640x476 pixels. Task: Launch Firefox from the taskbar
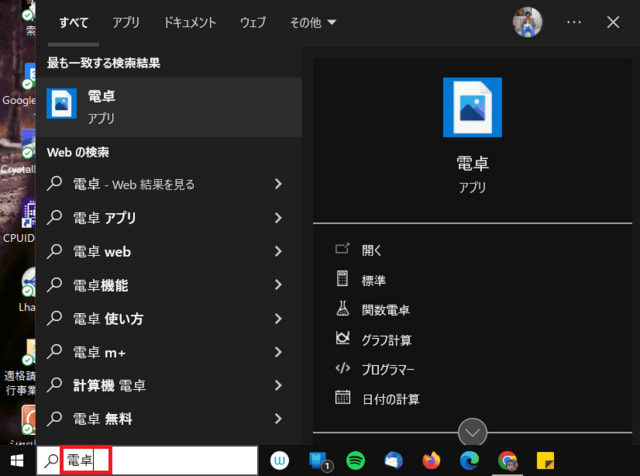tap(431, 460)
